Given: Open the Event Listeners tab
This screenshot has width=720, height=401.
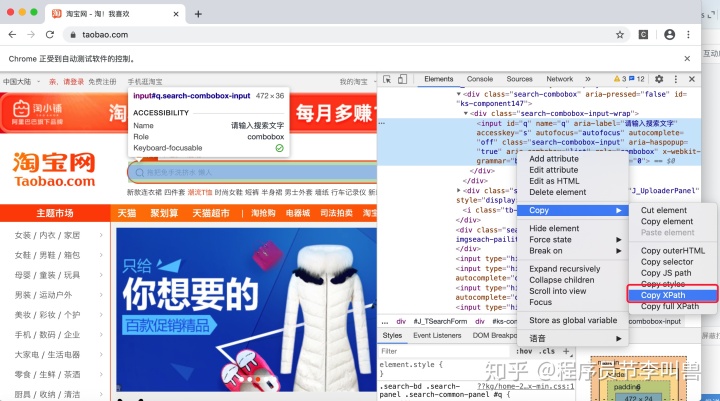Looking at the screenshot, I should click(x=437, y=335).
